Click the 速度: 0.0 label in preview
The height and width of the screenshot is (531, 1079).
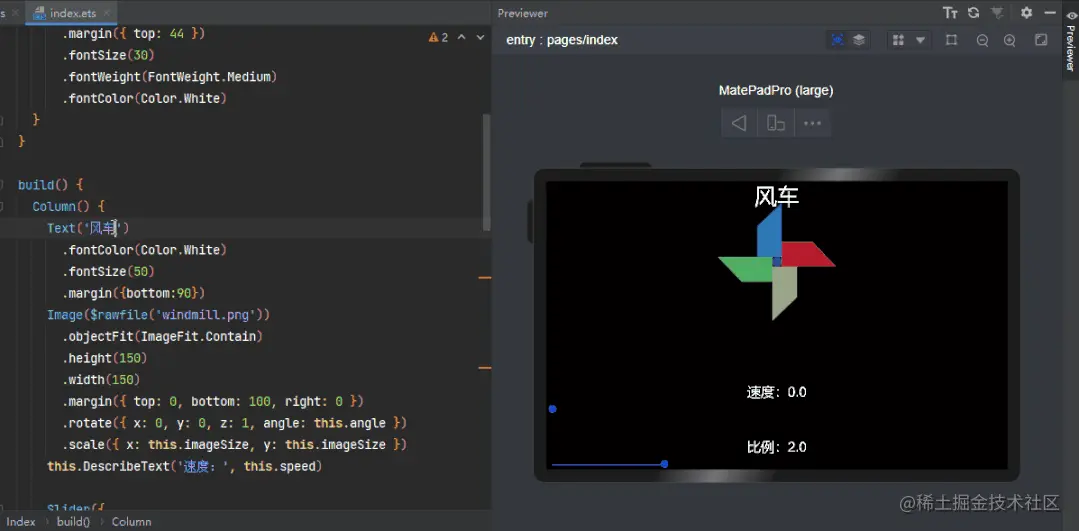(776, 392)
